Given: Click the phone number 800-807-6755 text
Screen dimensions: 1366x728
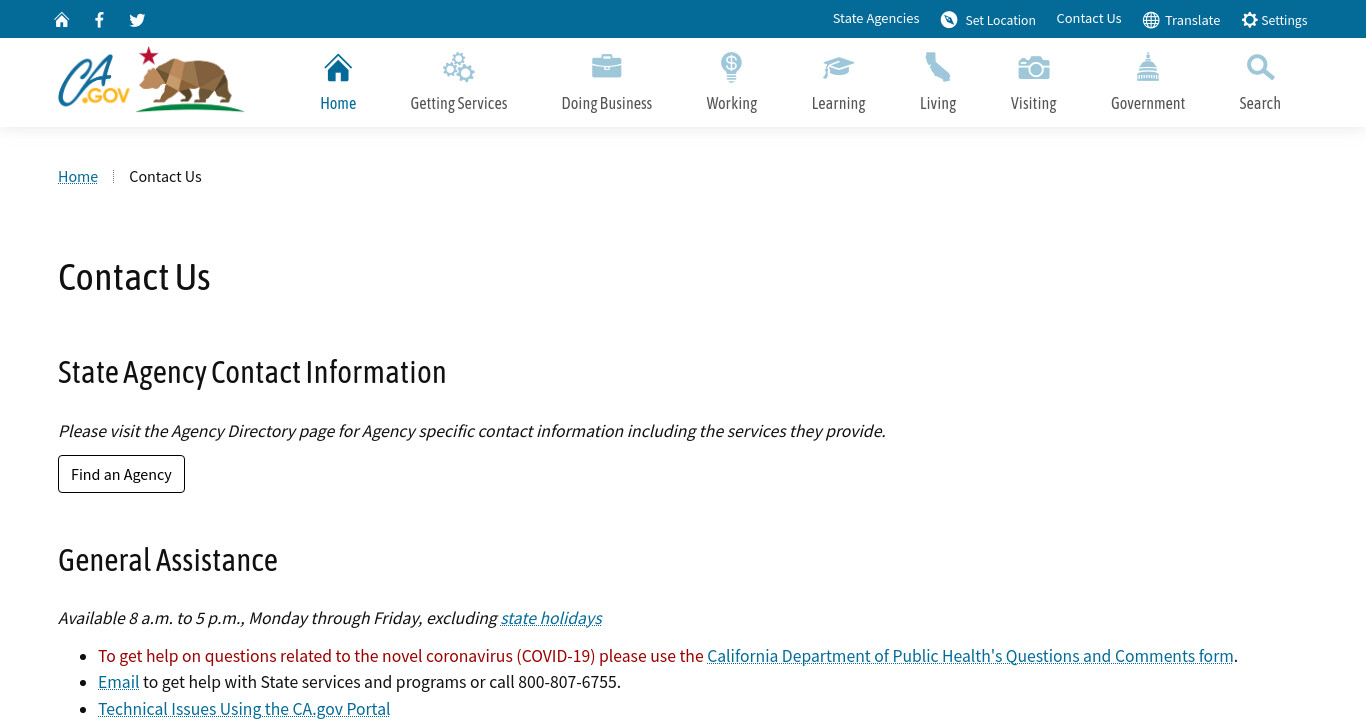Looking at the screenshot, I should click(x=567, y=682).
